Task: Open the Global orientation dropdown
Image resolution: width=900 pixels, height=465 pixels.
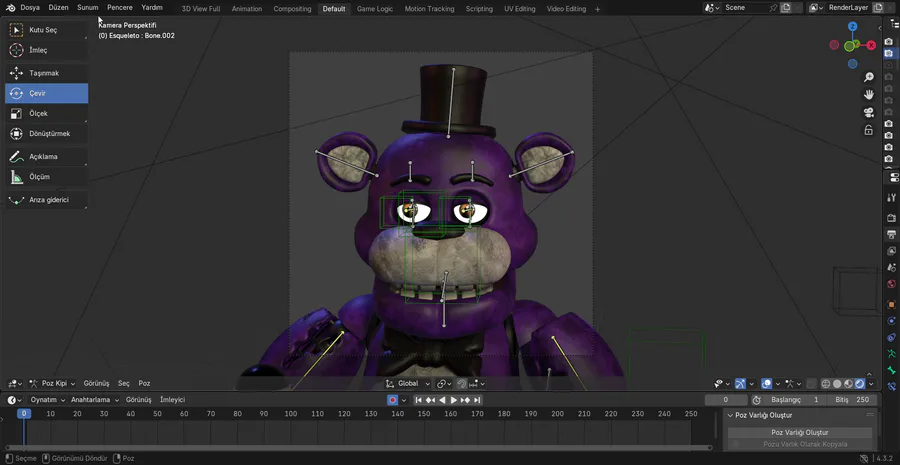Action: pos(408,383)
